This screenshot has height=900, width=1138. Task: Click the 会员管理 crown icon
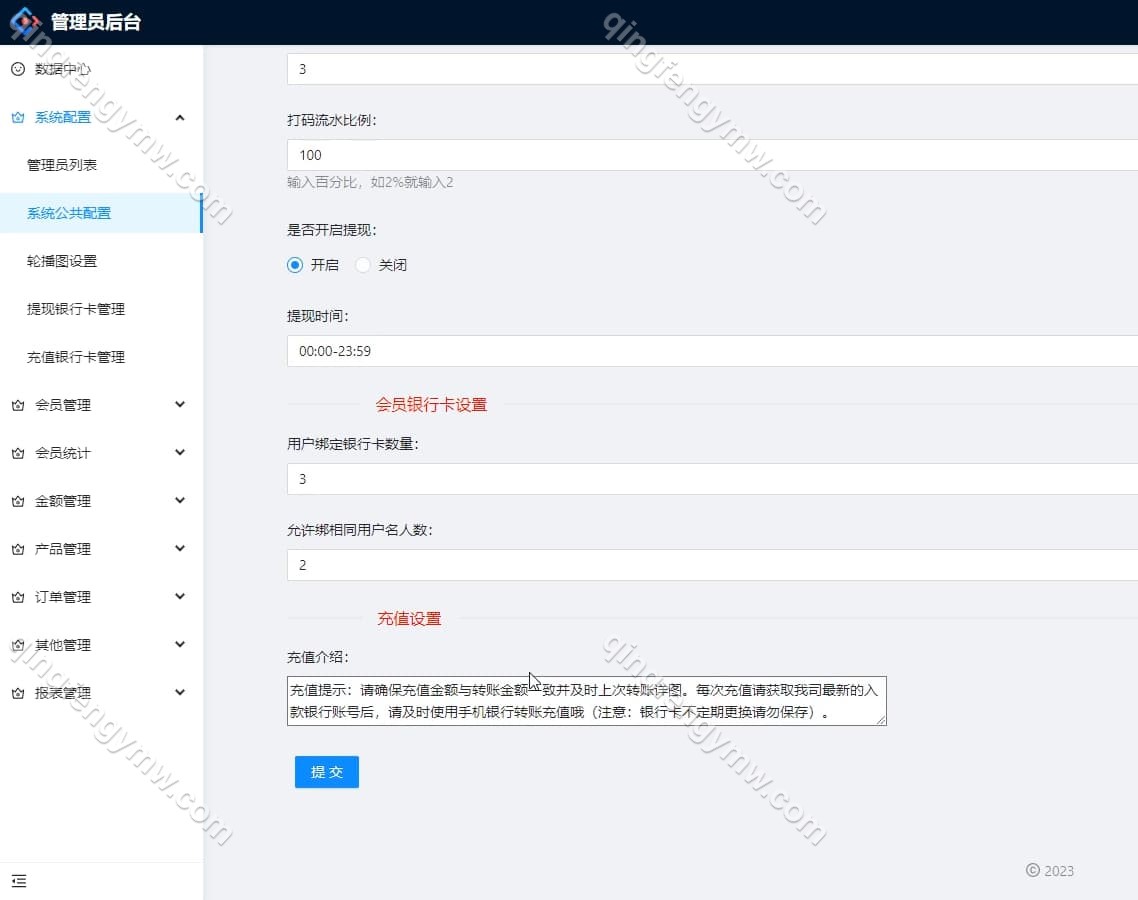[x=17, y=405]
